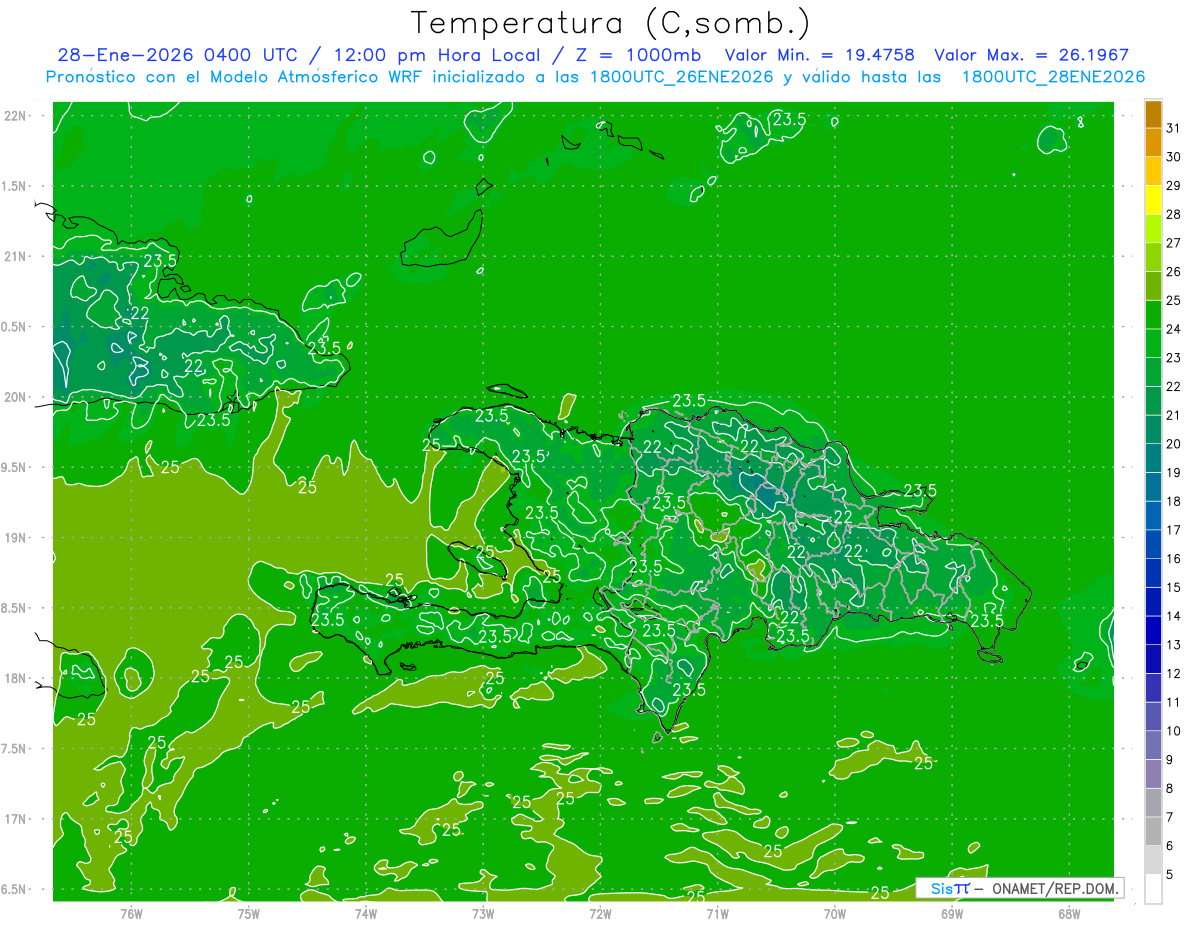Click the "Valor Min. = 19.4758" value

(819, 56)
